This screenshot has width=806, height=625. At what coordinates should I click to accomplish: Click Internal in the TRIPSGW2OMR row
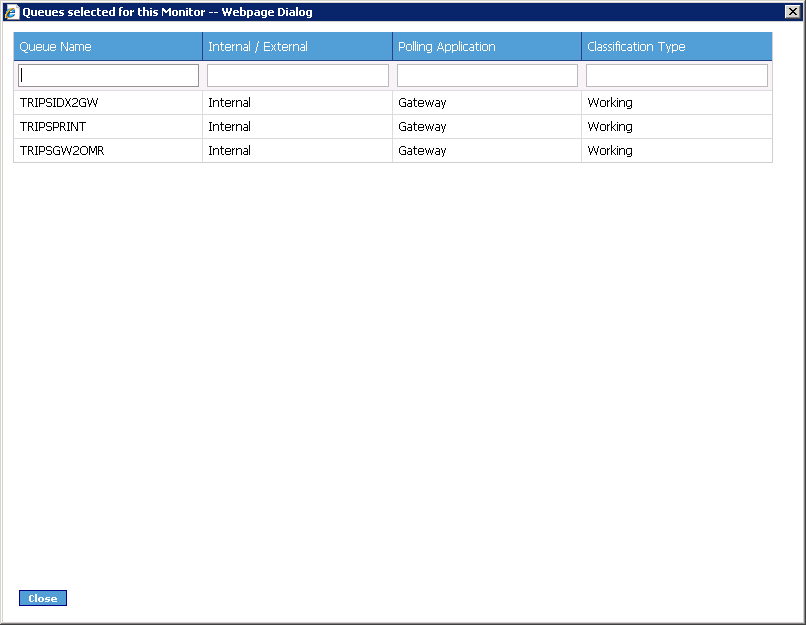229,151
